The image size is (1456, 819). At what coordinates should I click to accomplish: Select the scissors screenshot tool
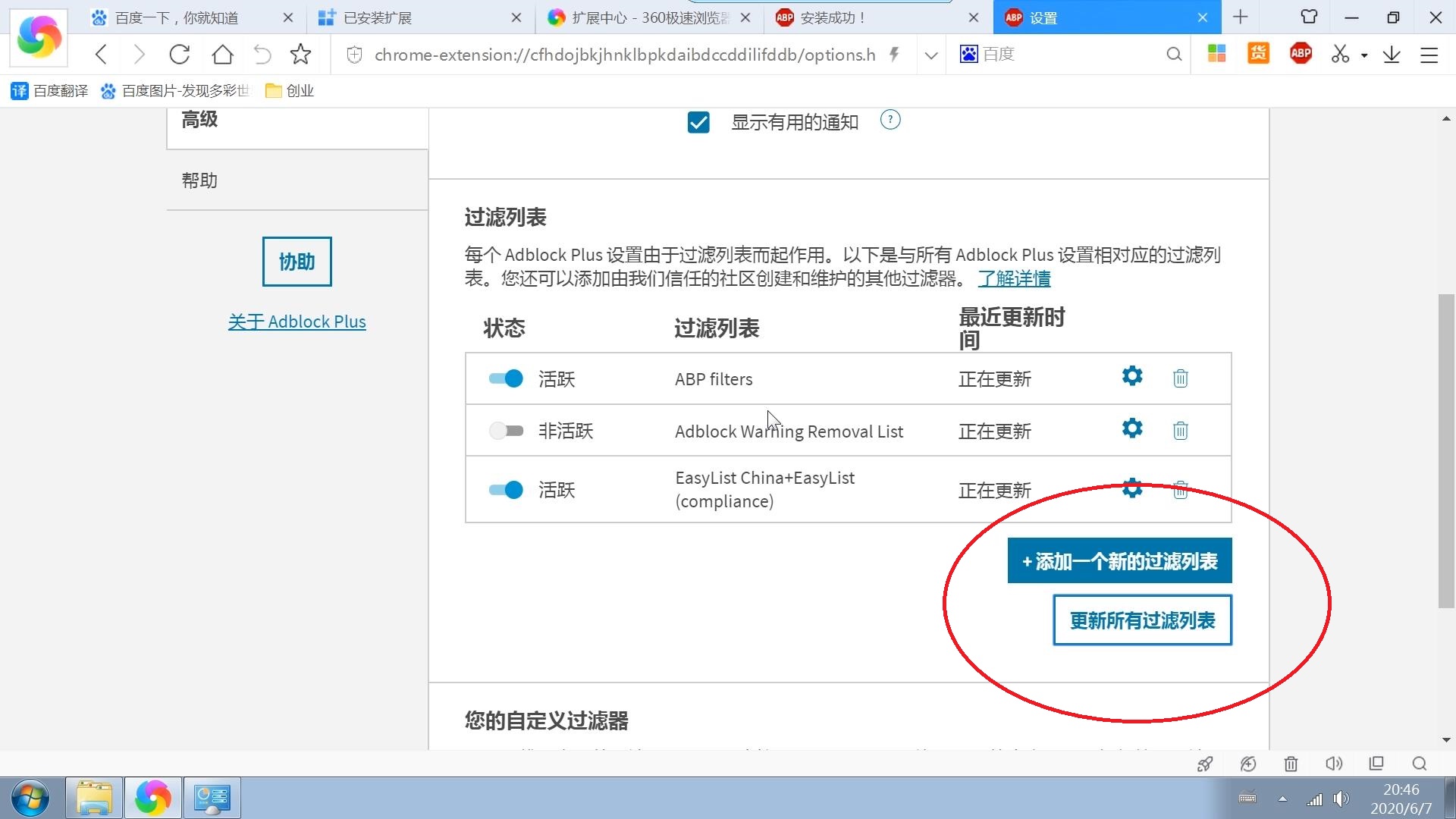(1339, 54)
